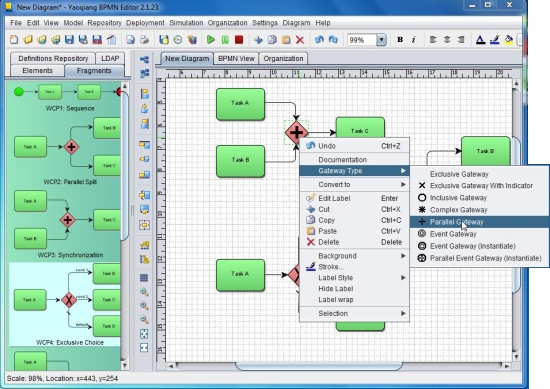550x389 pixels.
Task: Toggle Bold text formatting
Action: coord(400,40)
